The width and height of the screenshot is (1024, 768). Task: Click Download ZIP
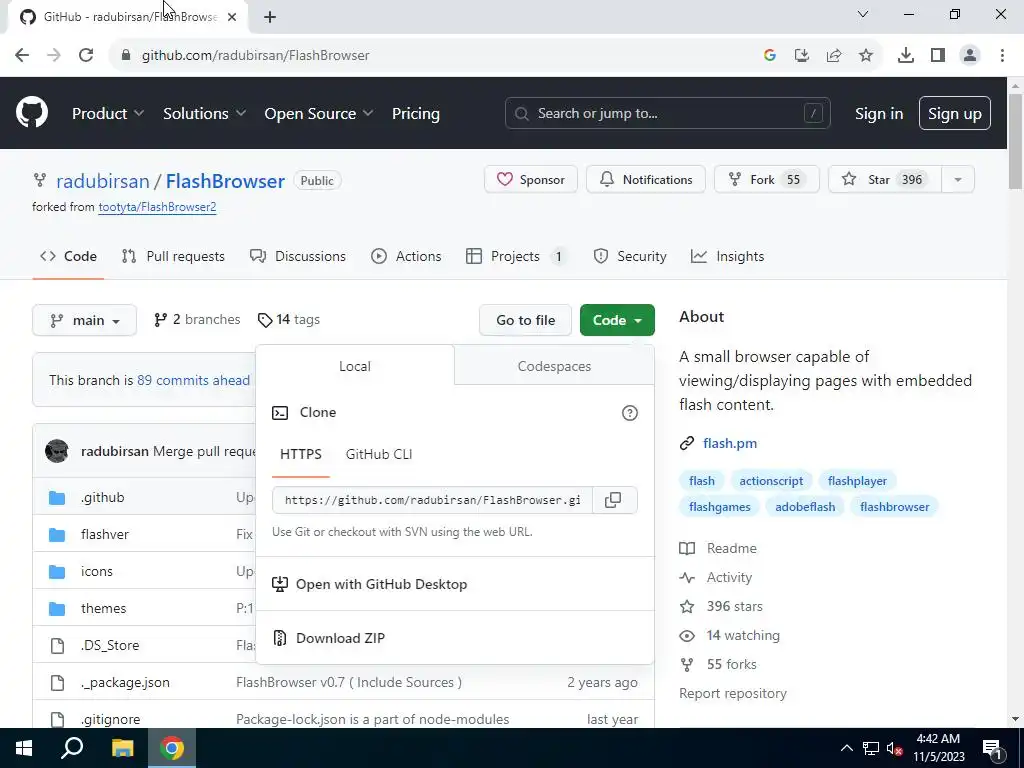(x=340, y=638)
